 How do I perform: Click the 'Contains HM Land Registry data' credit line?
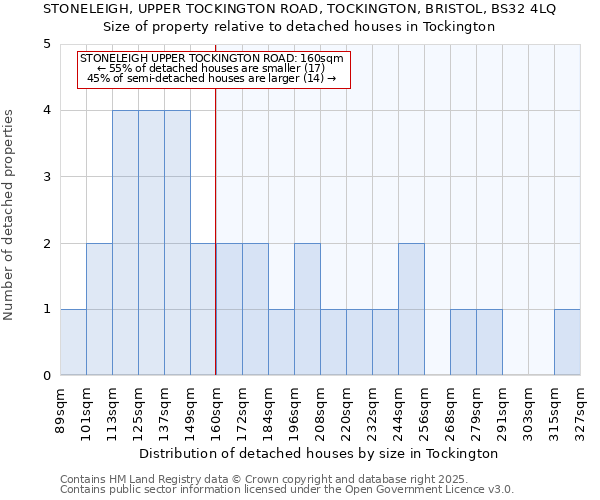[264, 479]
